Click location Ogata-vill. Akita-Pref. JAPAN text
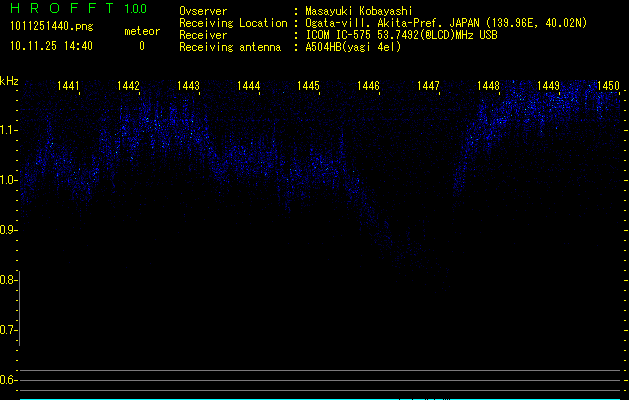629x400 pixels. (x=392, y=23)
